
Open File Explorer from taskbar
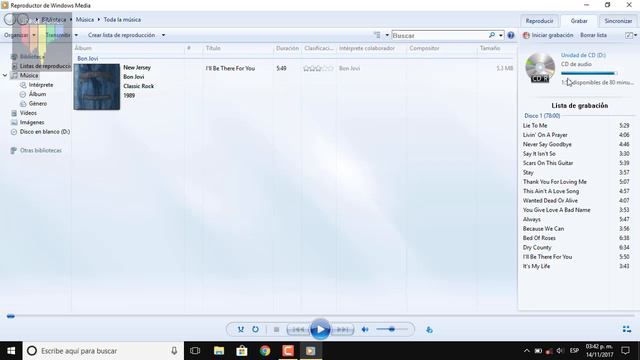pyautogui.click(x=219, y=351)
